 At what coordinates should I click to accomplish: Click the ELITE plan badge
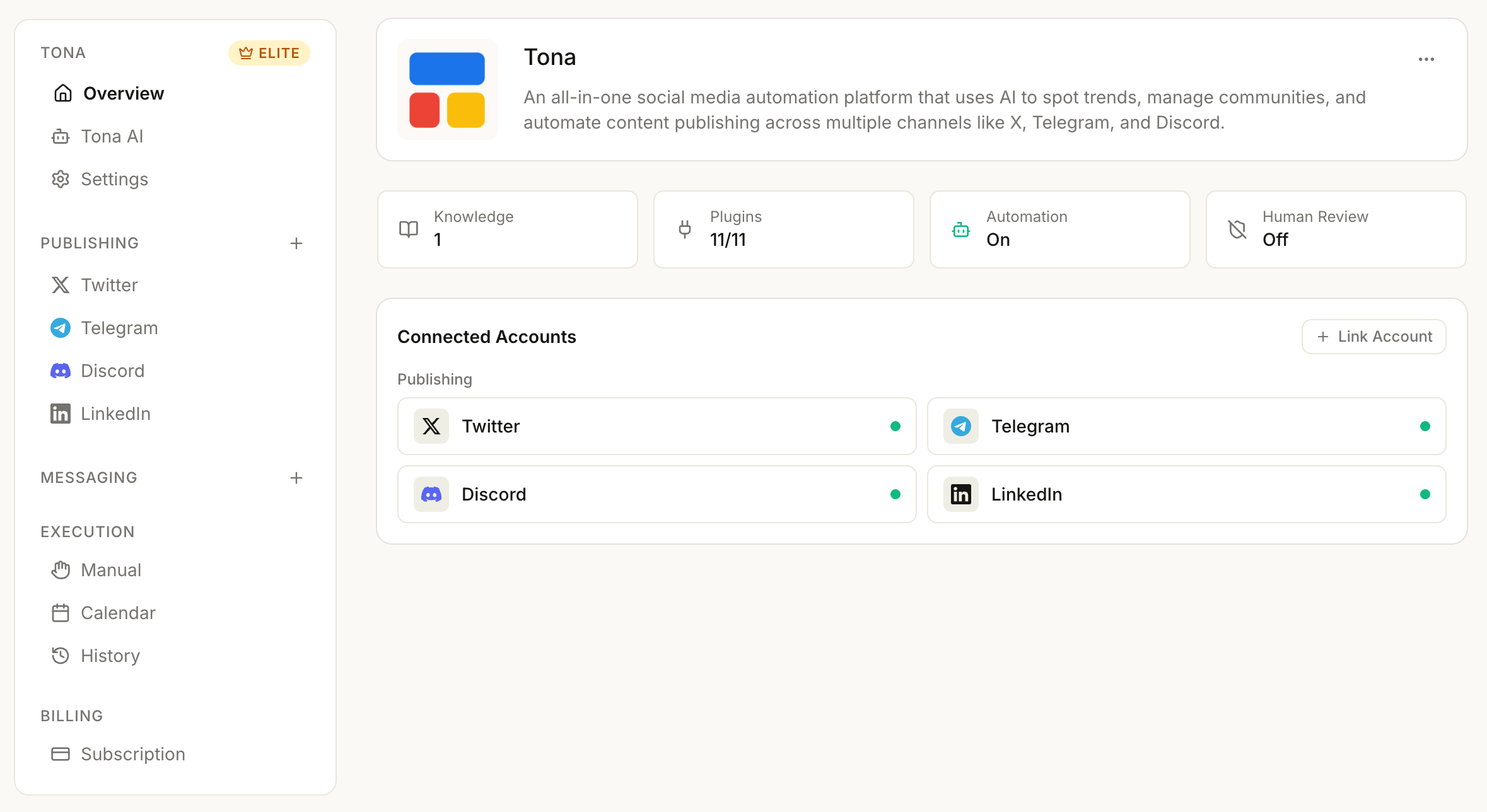pyautogui.click(x=269, y=53)
